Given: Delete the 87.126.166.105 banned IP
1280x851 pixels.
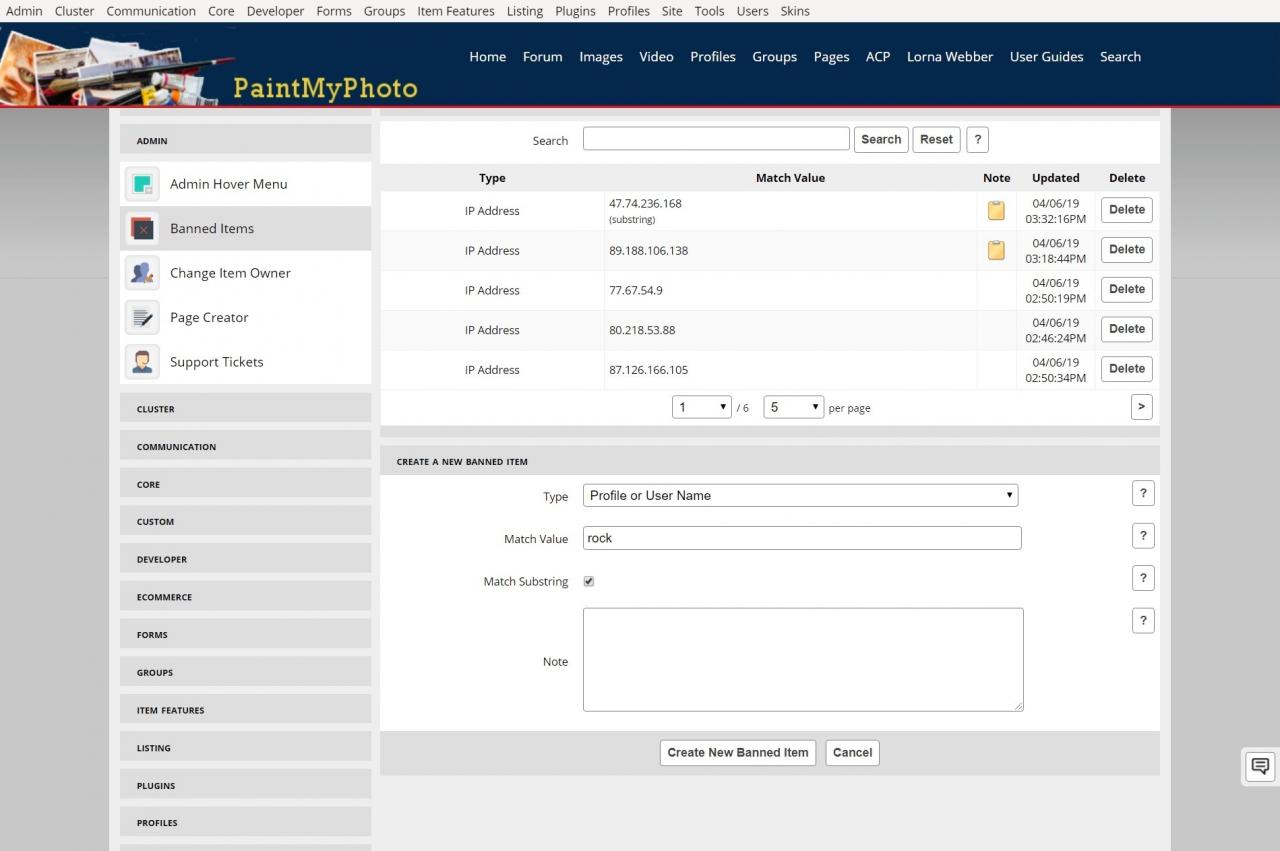Looking at the screenshot, I should (1127, 369).
